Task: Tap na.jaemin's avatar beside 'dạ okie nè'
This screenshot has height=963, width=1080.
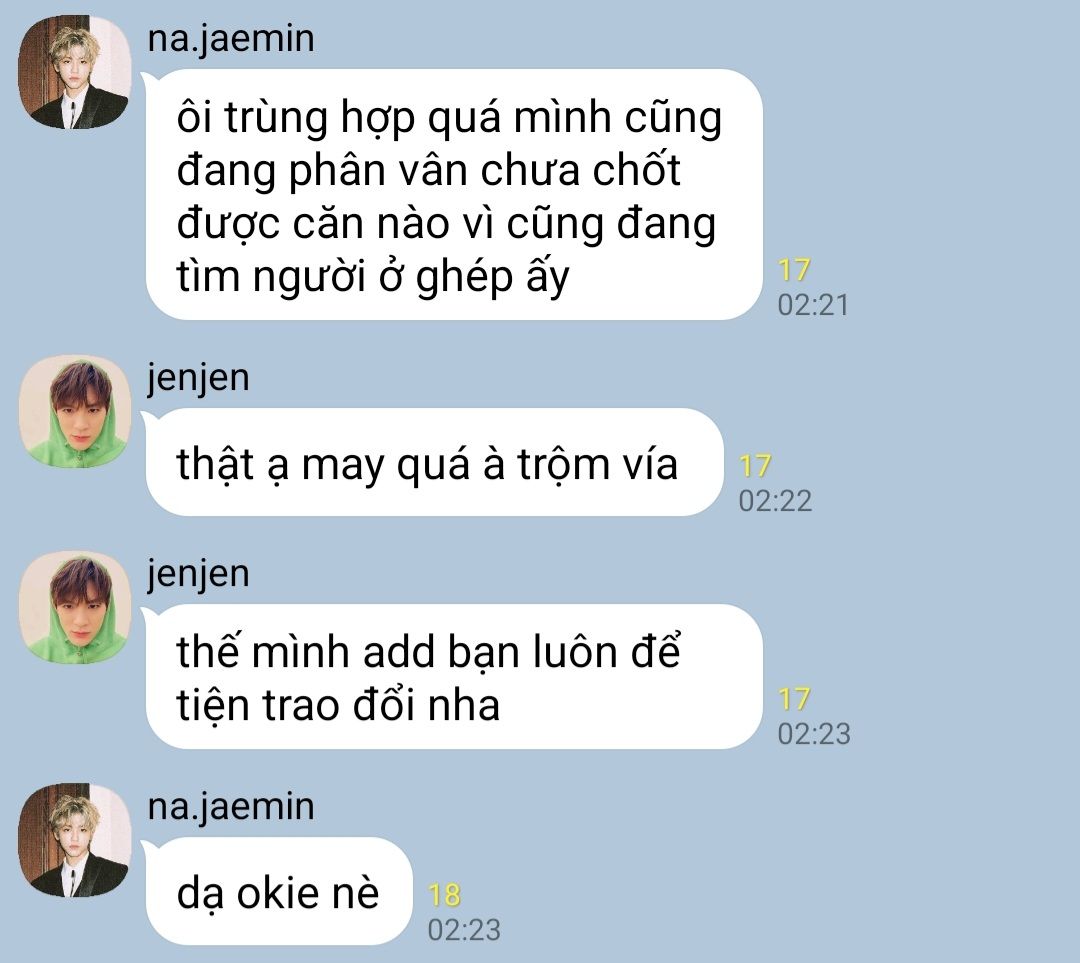Action: (74, 840)
